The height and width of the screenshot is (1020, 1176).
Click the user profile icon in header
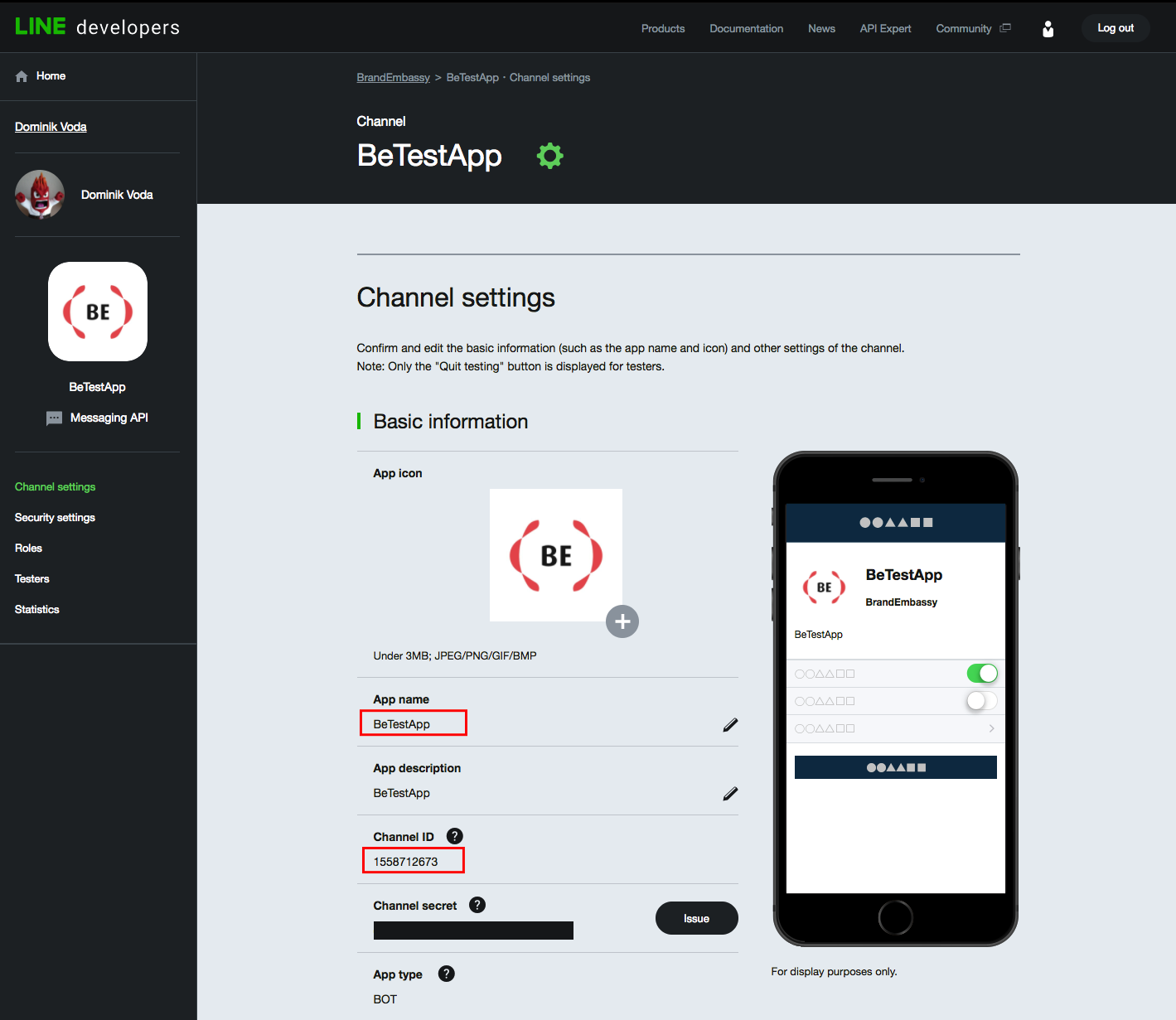1048,29
